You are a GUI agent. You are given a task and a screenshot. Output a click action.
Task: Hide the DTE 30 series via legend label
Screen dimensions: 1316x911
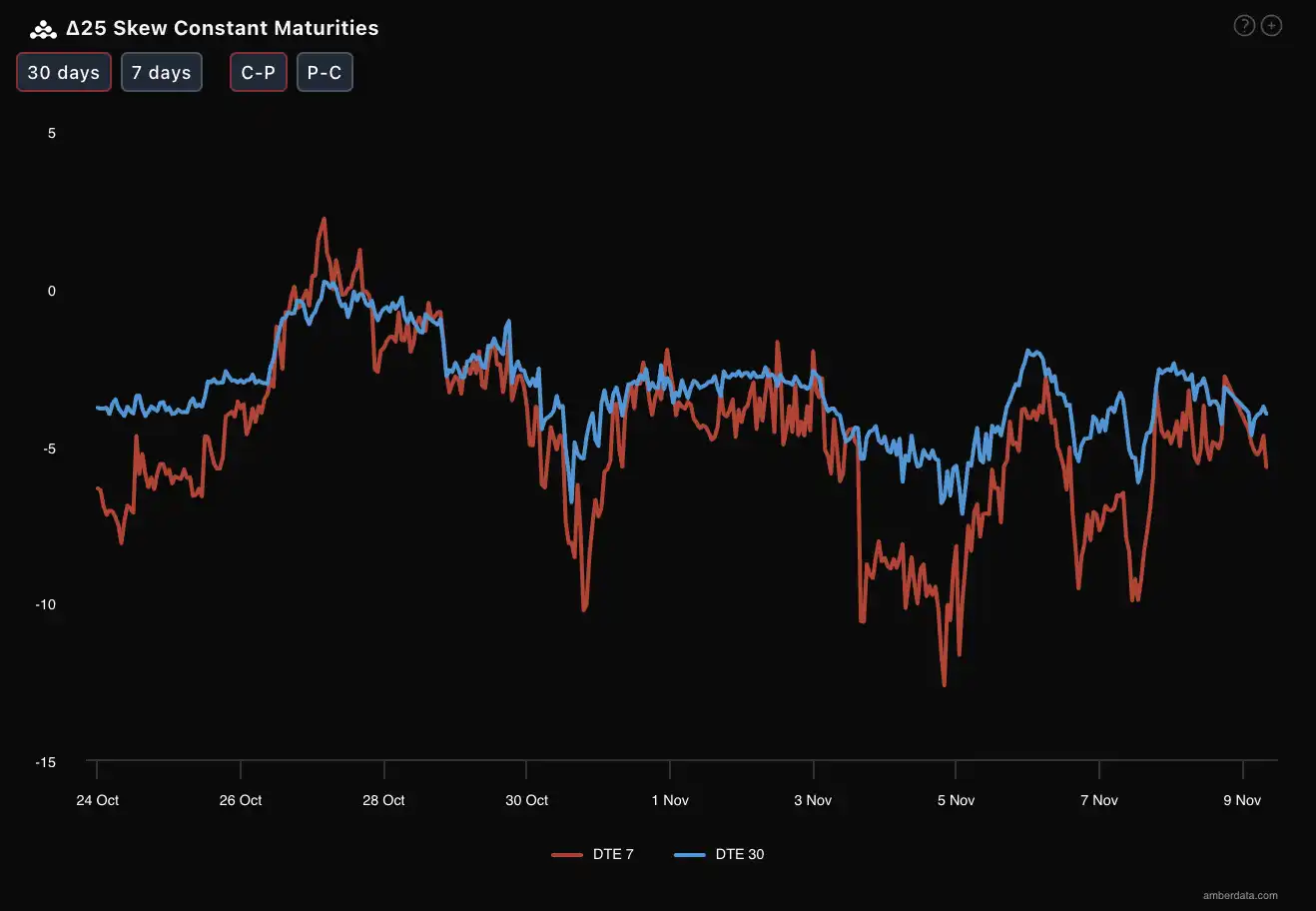coord(740,854)
